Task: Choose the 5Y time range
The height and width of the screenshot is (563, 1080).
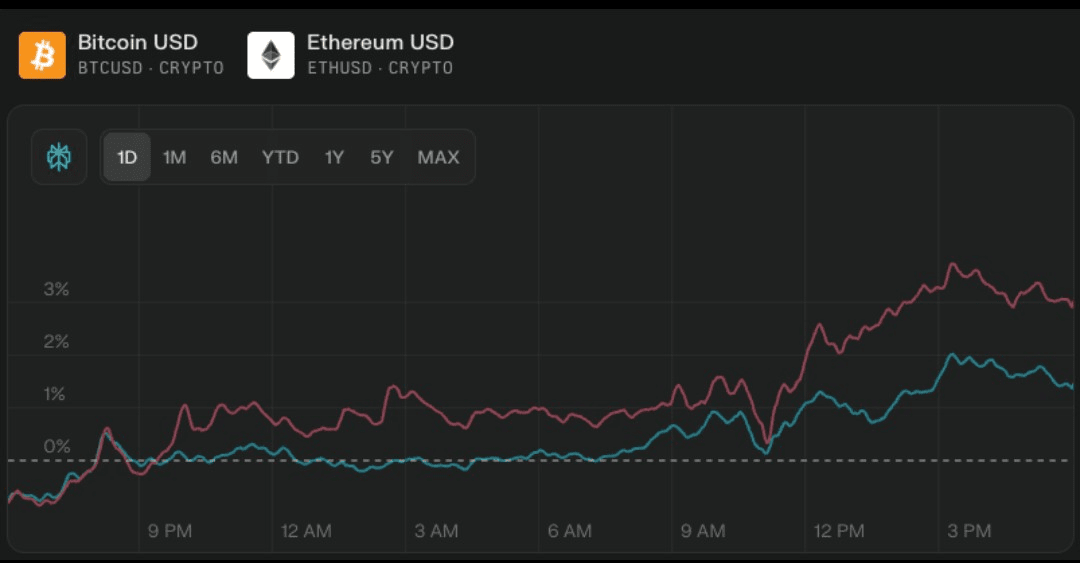Action: [x=381, y=157]
